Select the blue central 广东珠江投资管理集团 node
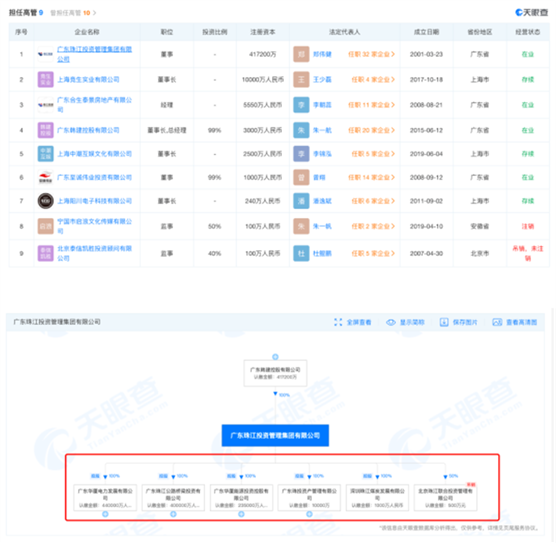 275,435
